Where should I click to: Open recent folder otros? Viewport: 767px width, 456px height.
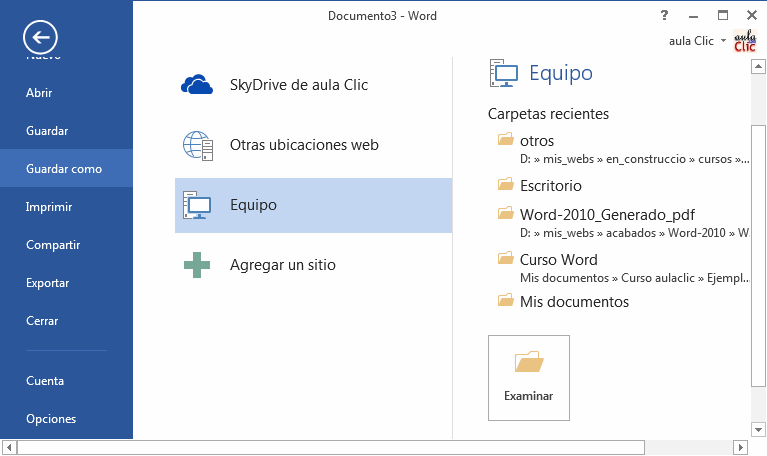pos(537,141)
